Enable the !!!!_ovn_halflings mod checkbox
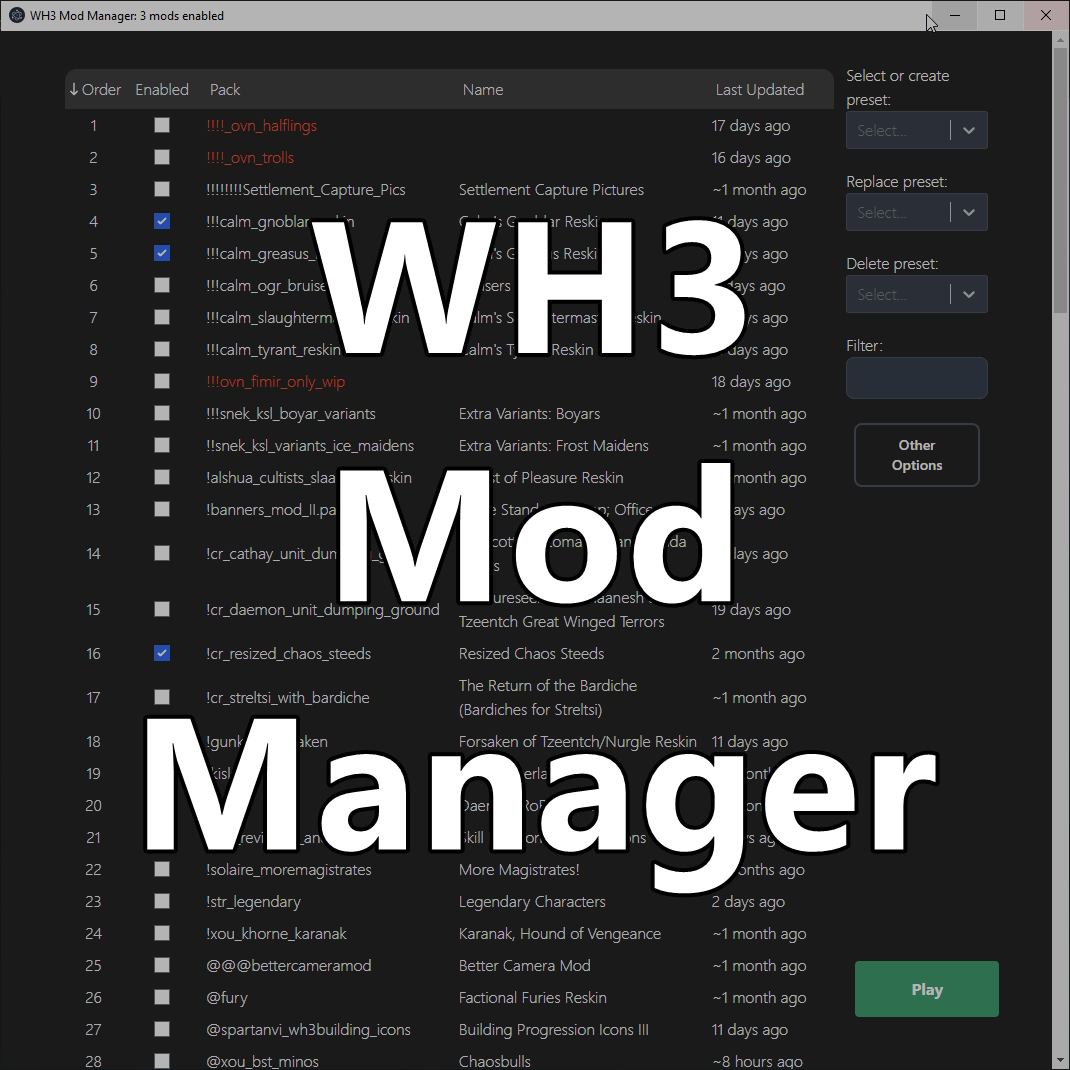The width and height of the screenshot is (1070, 1070). (162, 125)
